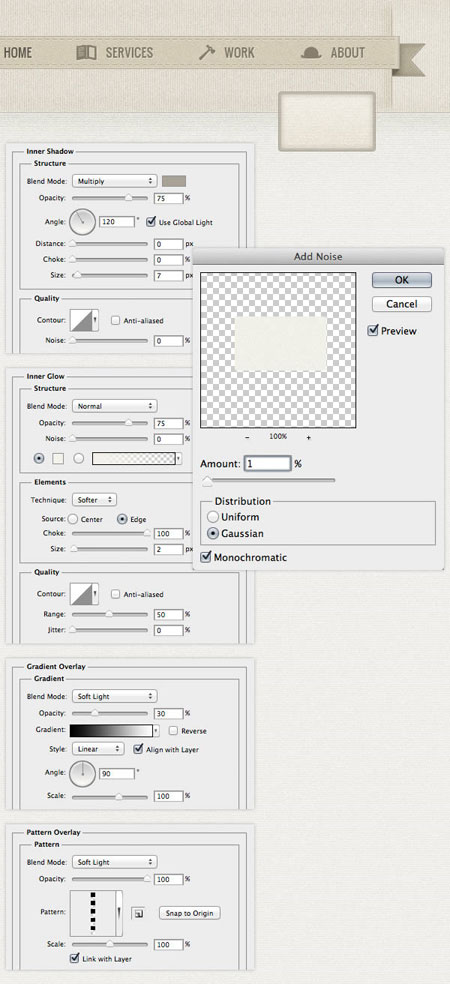The height and width of the screenshot is (984, 450).
Task: Confirm Add Noise with OK
Action: [x=402, y=280]
